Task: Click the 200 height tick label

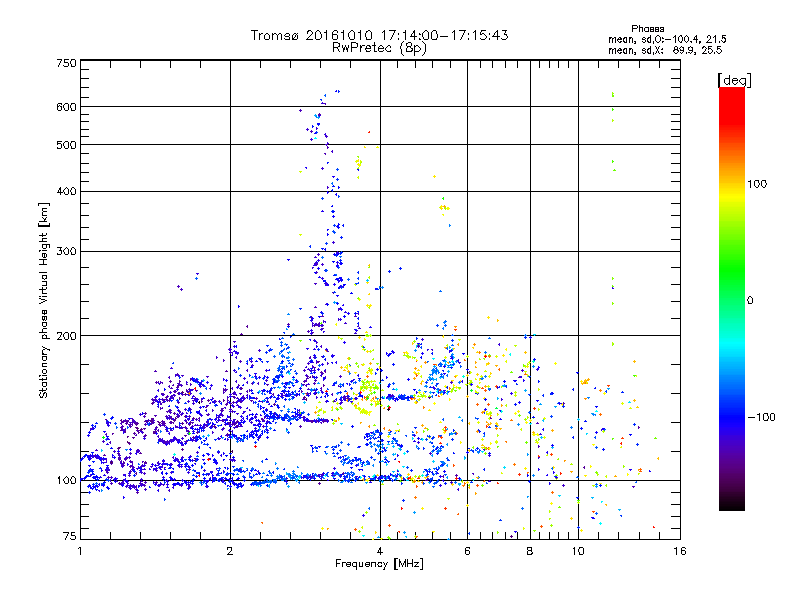Action: pos(66,336)
